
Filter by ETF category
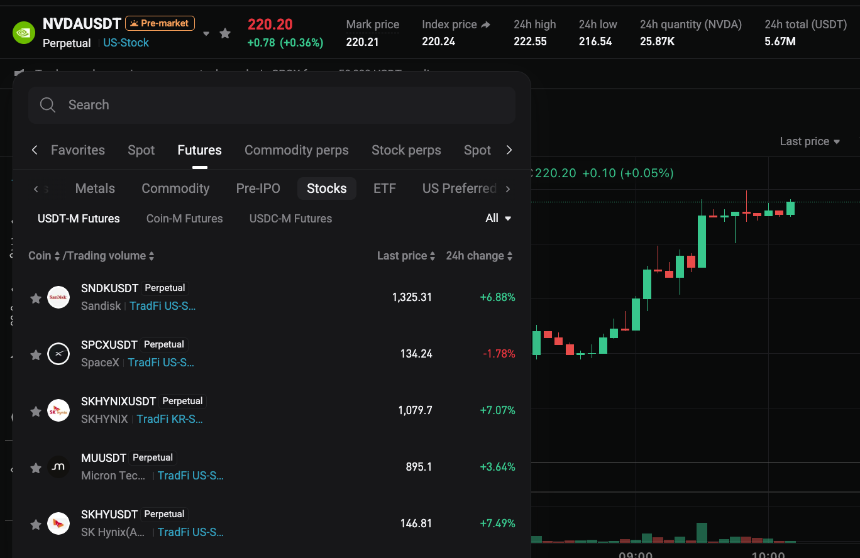click(x=384, y=189)
